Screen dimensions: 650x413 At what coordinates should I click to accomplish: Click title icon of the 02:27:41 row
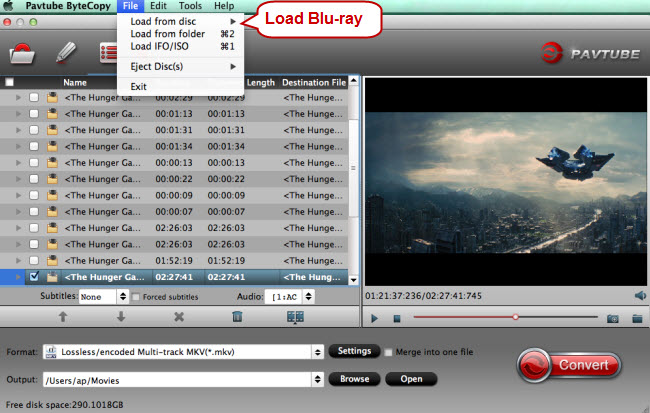tap(52, 277)
